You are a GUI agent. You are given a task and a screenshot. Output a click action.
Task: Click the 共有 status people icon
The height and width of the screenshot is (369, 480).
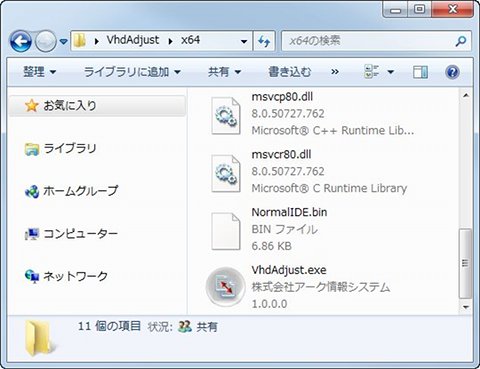click(x=184, y=326)
